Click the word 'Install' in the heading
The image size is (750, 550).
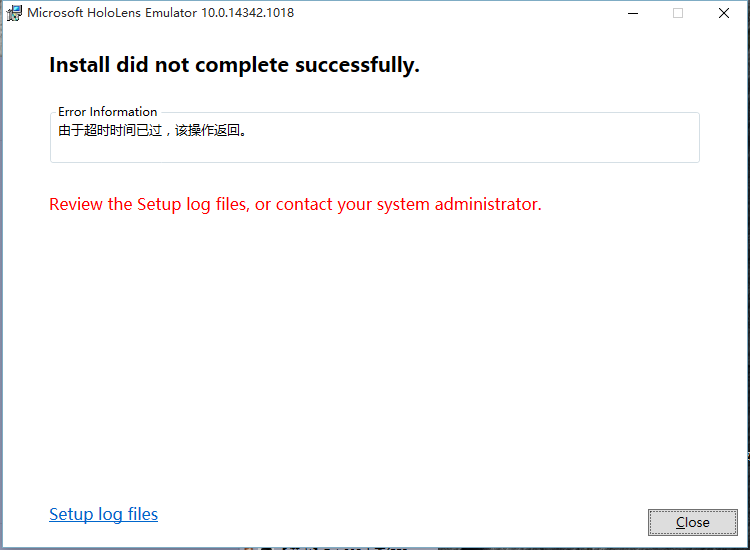tap(79, 65)
